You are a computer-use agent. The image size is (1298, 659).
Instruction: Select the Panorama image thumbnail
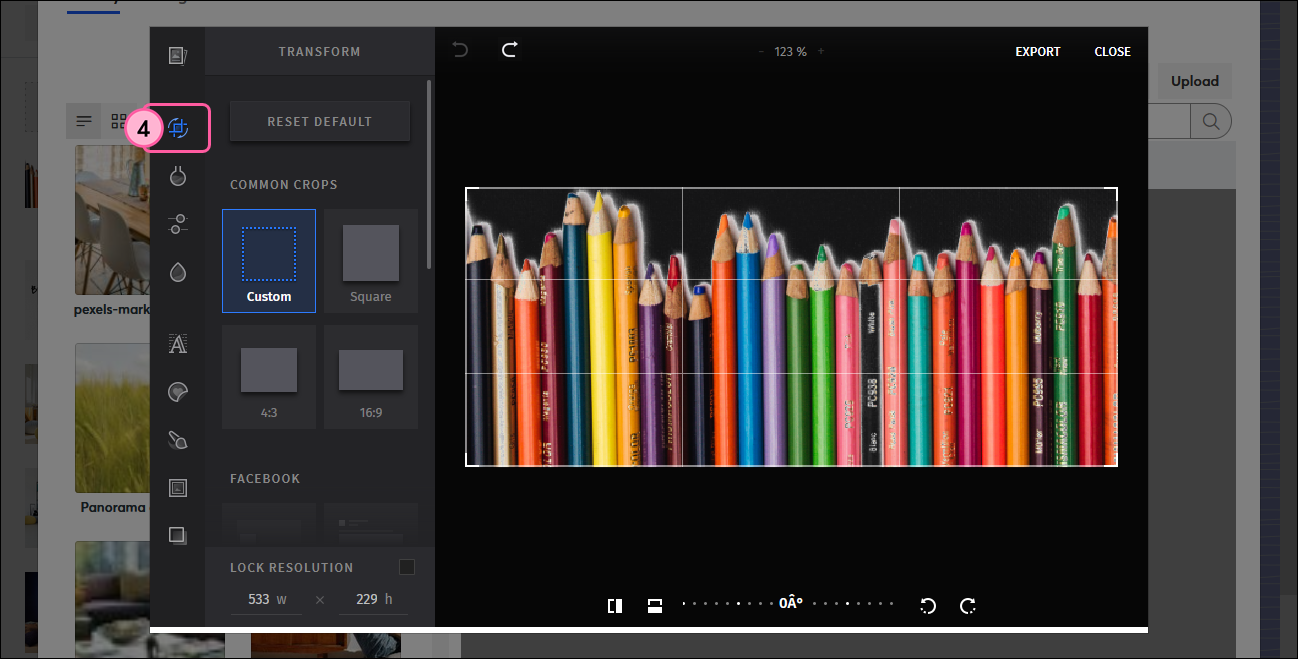[111, 418]
